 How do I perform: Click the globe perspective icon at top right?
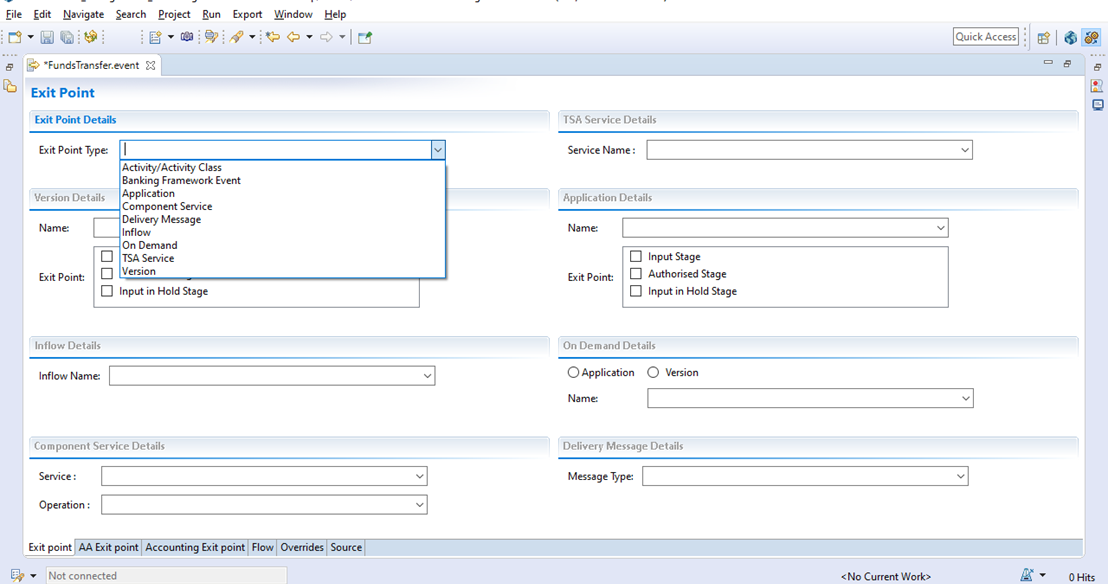coord(1070,37)
